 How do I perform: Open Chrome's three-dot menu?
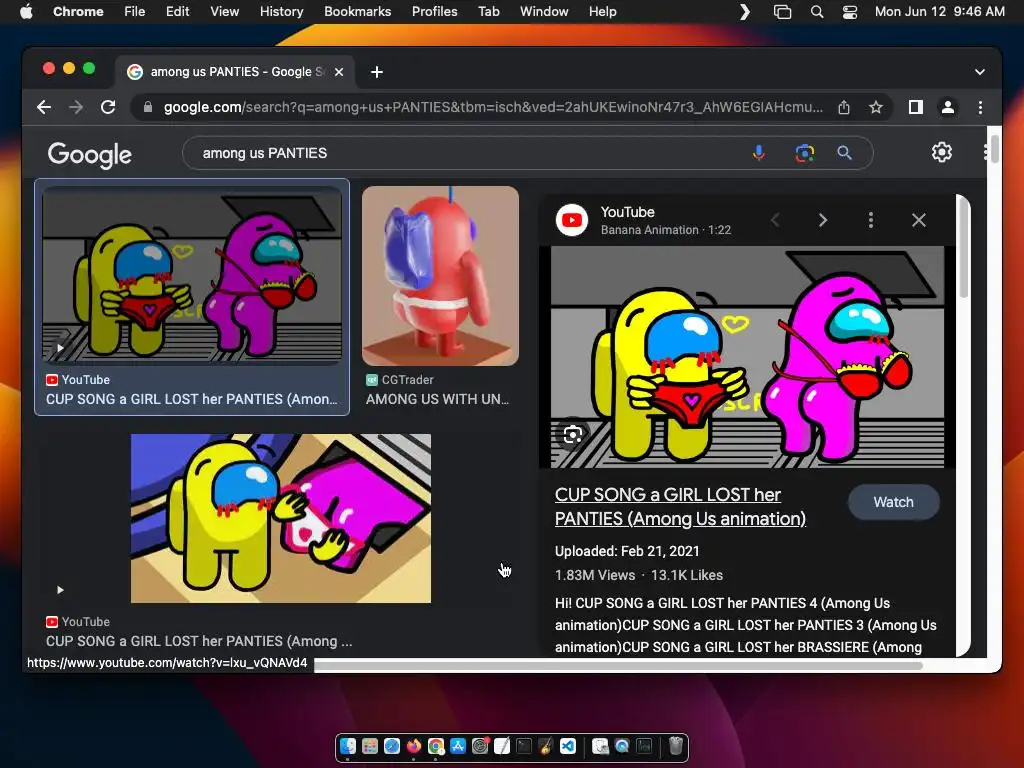click(x=980, y=107)
